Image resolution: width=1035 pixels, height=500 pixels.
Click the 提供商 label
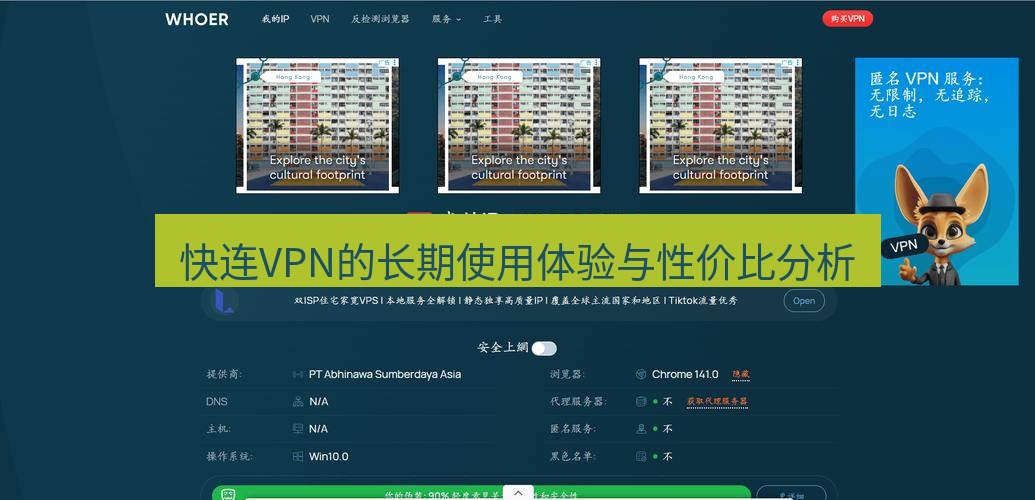pos(224,375)
